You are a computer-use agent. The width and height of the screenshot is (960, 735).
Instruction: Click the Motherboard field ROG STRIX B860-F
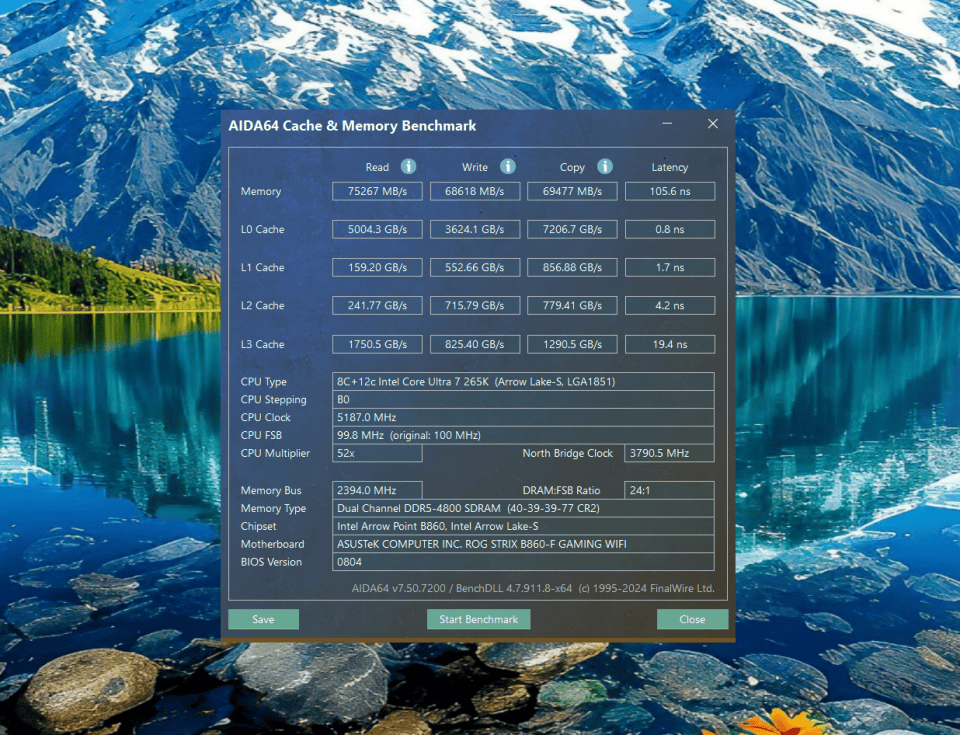pyautogui.click(x=523, y=544)
